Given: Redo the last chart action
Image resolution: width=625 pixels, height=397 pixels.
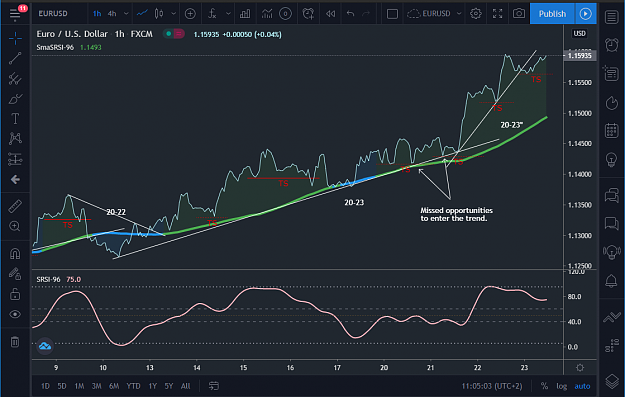Looking at the screenshot, I should 366,14.
